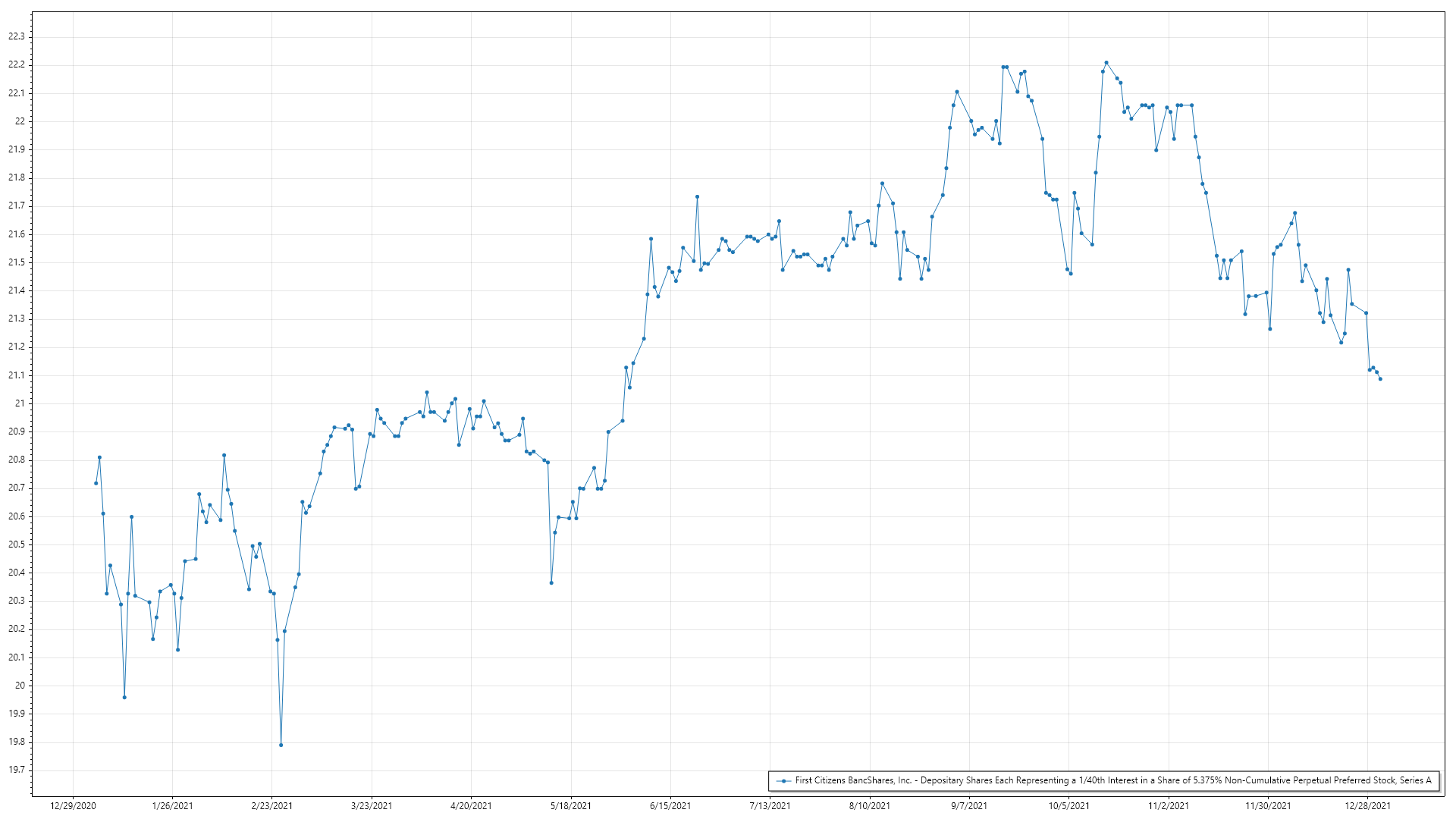This screenshot has height=819, width=1456.
Task: Click the spike data point near 21.73 in June
Action: point(697,196)
